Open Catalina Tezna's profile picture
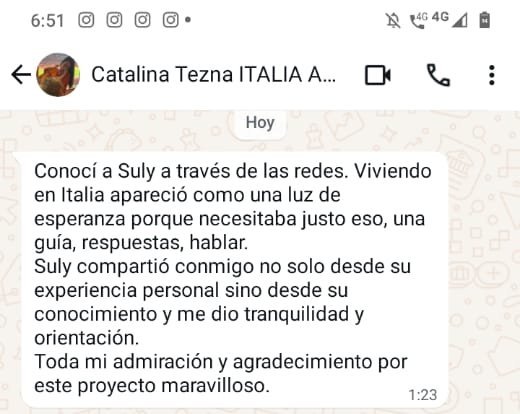Screen dimensions: 520x414 [58, 74]
